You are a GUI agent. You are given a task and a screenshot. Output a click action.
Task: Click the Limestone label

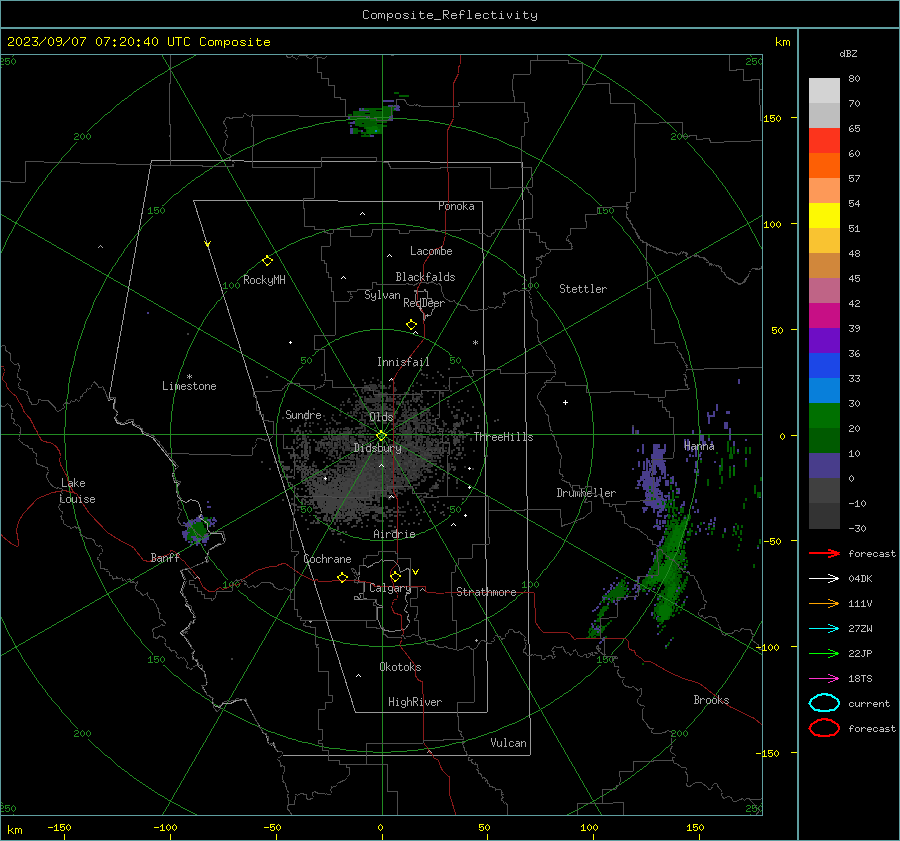pyautogui.click(x=189, y=386)
